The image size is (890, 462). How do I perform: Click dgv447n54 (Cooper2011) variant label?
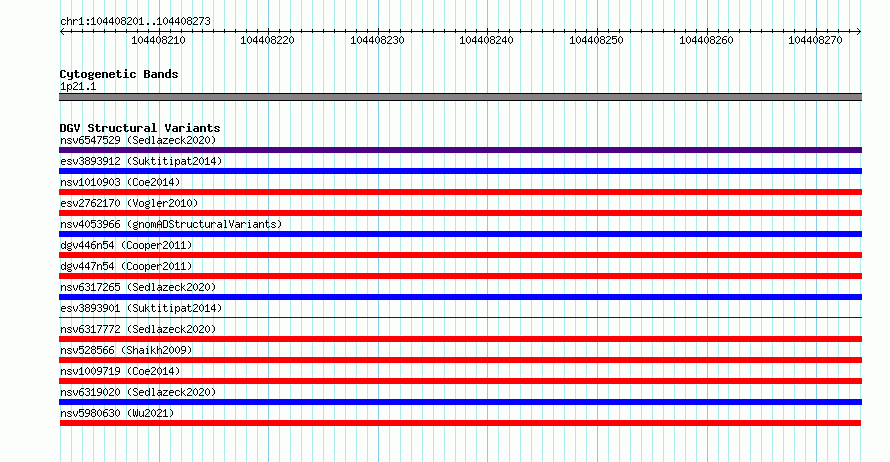[x=126, y=266]
